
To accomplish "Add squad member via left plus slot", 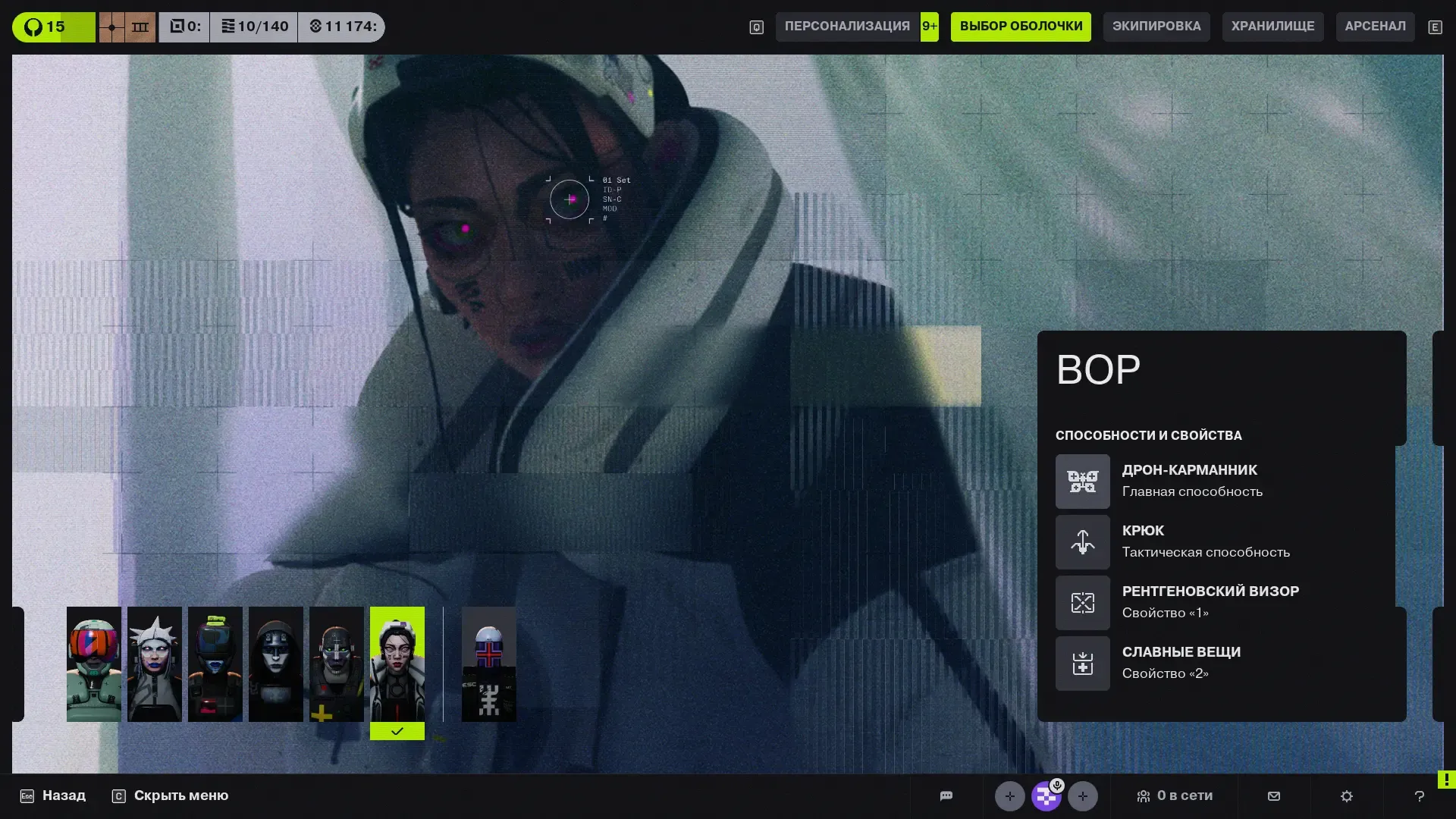I will pyautogui.click(x=1009, y=796).
